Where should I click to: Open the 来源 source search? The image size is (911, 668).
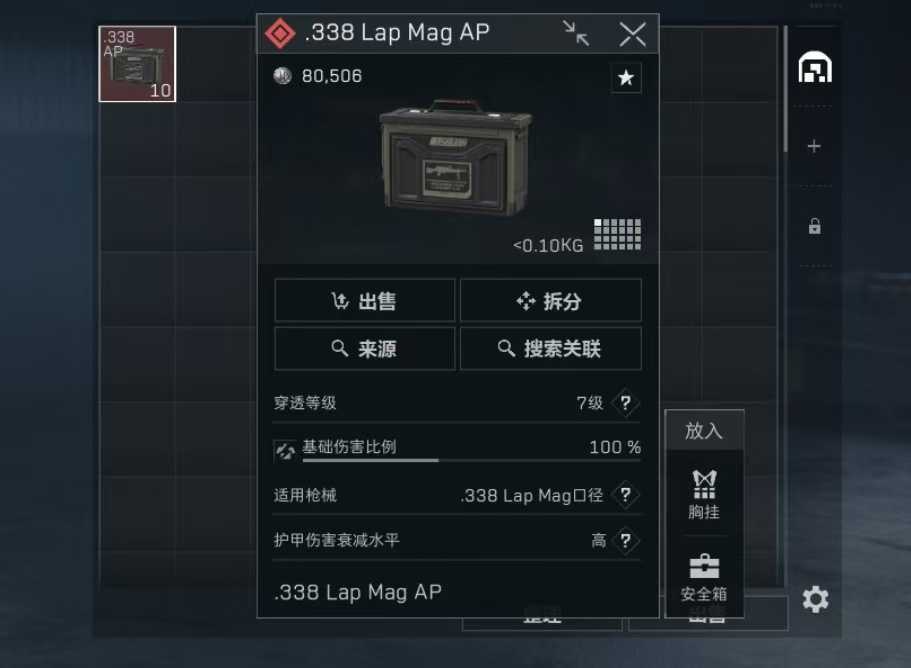364,349
